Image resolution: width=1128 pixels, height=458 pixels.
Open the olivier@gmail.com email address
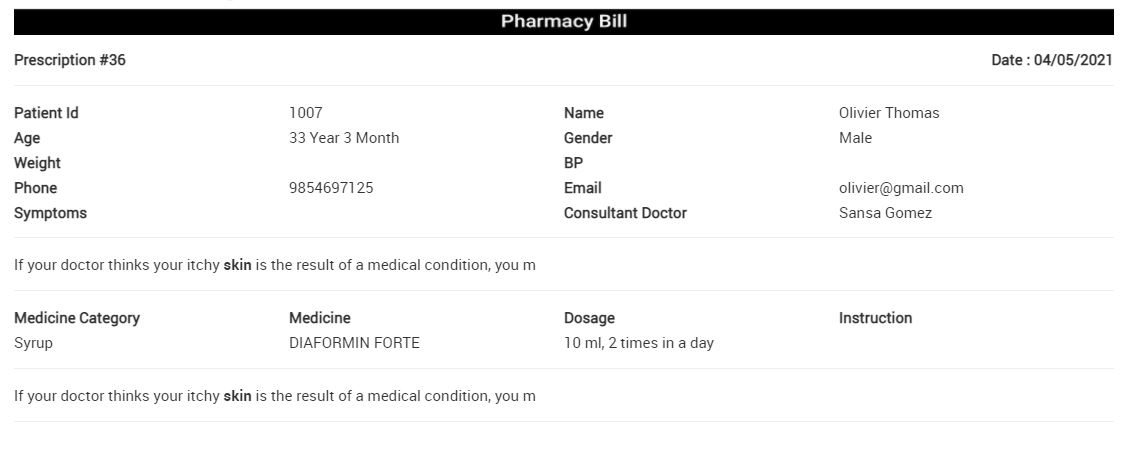tap(901, 188)
